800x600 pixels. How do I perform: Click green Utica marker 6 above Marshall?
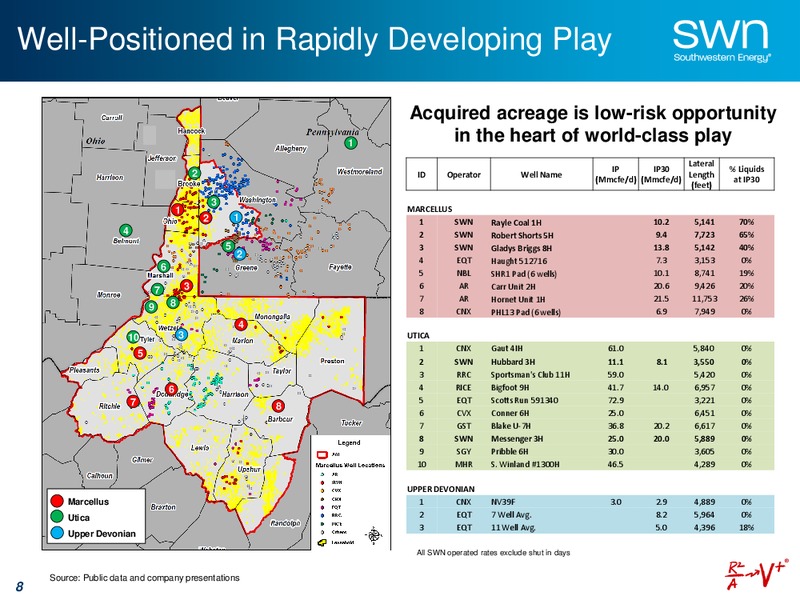(x=163, y=266)
